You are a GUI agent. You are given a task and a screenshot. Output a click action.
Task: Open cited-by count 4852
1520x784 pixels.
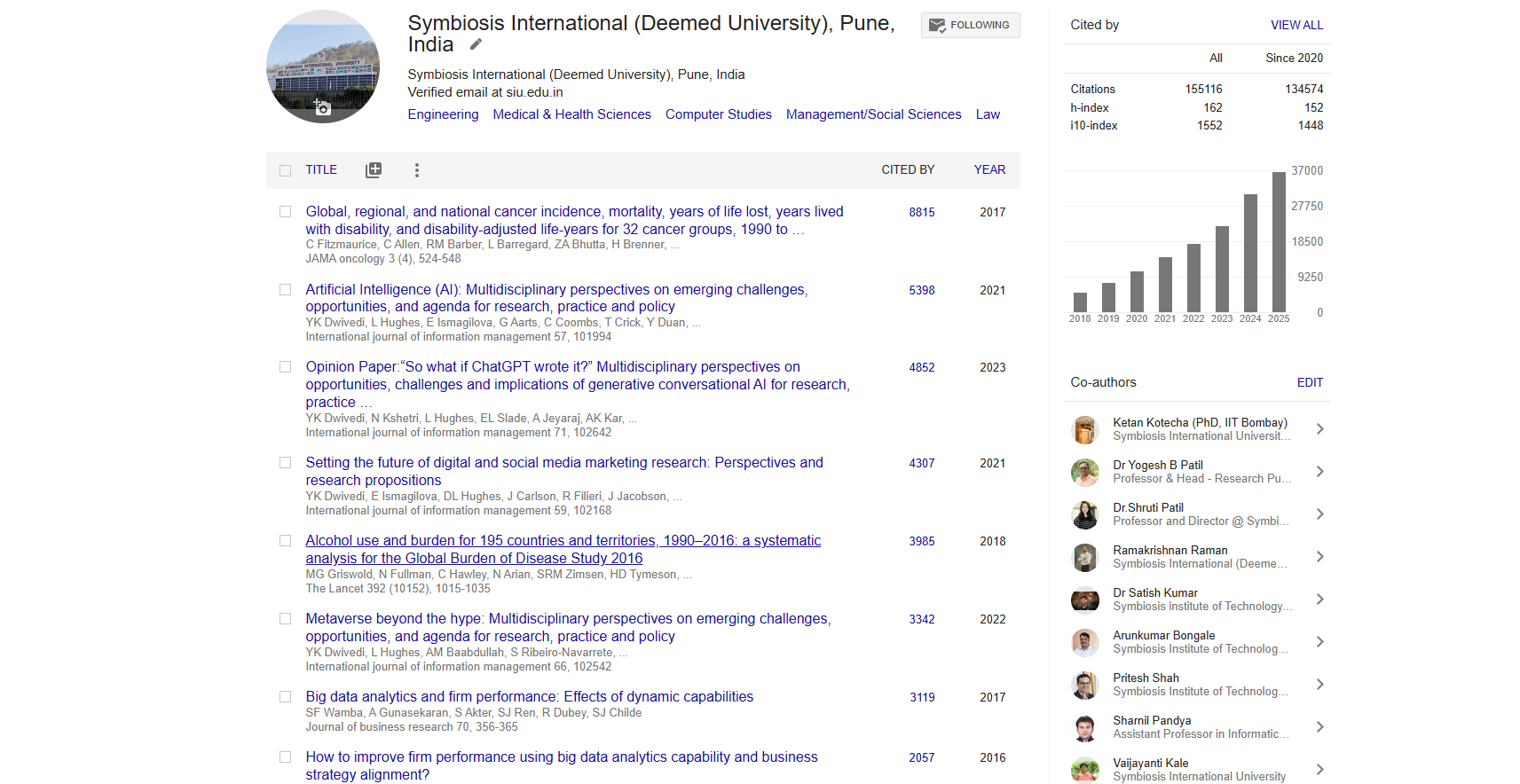click(x=921, y=368)
